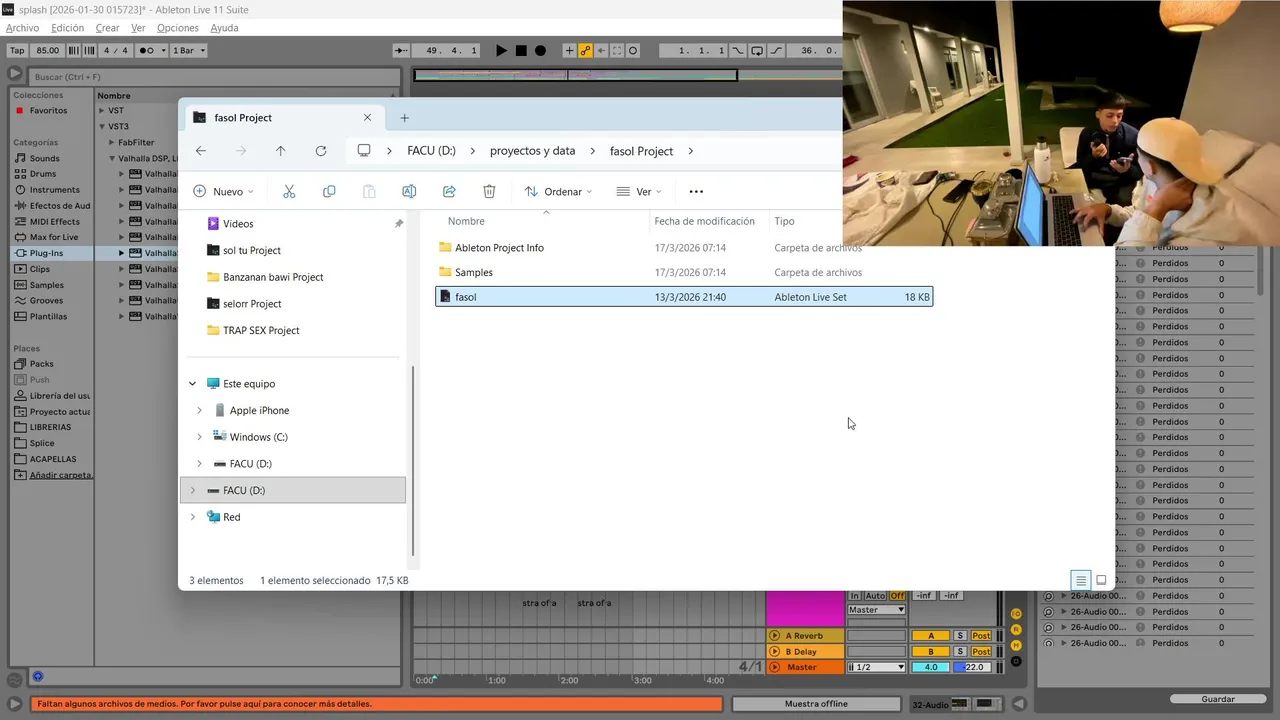Stop playback in Ableton transport

521,50
